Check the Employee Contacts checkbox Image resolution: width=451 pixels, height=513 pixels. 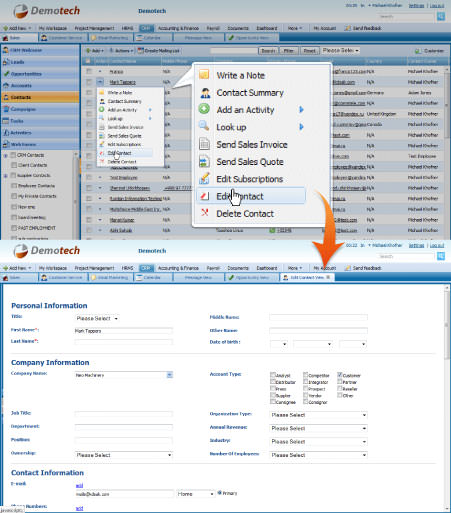click(x=14, y=186)
